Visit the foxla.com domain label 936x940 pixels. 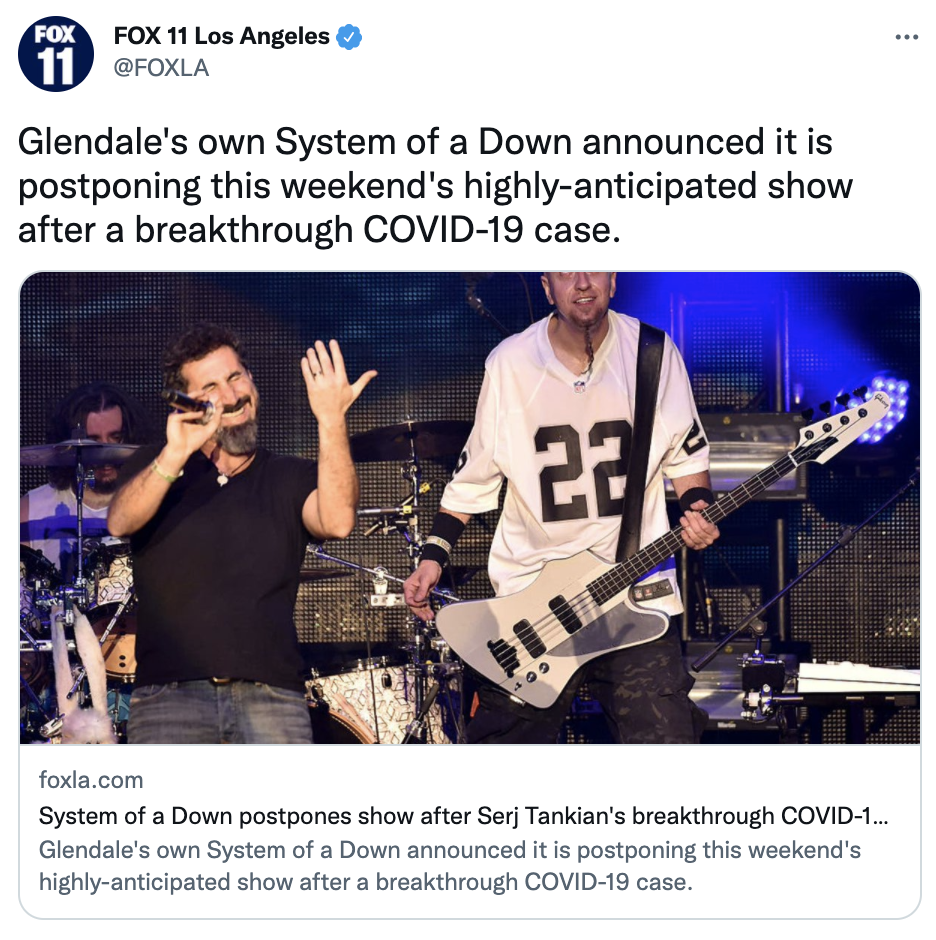tap(91, 780)
